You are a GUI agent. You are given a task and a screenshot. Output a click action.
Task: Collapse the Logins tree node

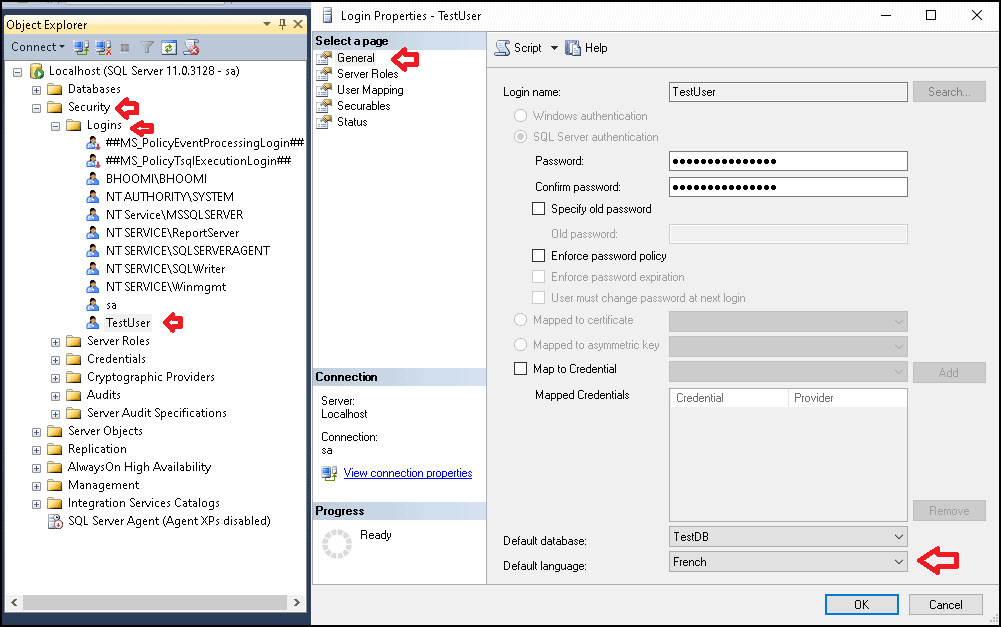click(x=56, y=126)
